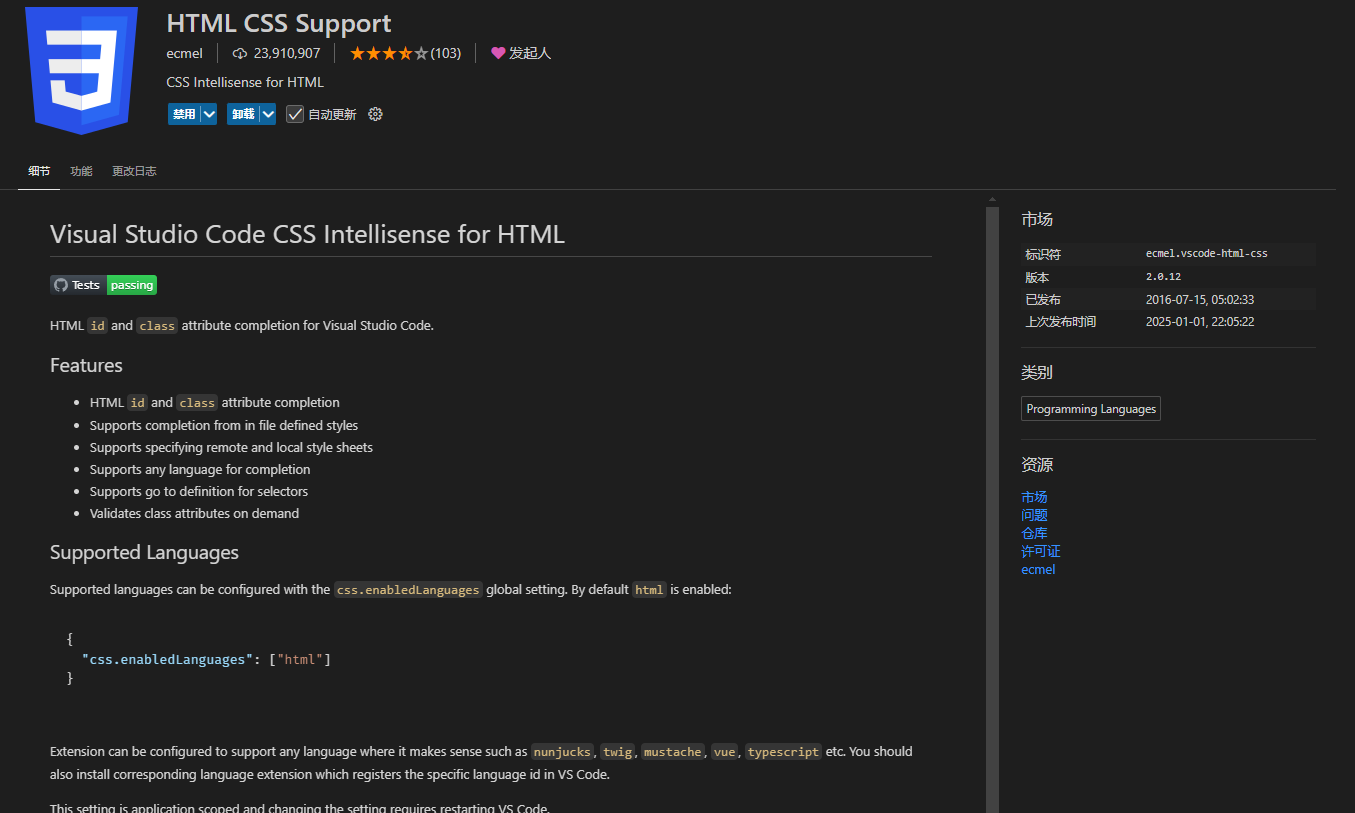Image resolution: width=1355 pixels, height=813 pixels.
Task: Click the version value 2.0.12
Action: pyautogui.click(x=1163, y=277)
